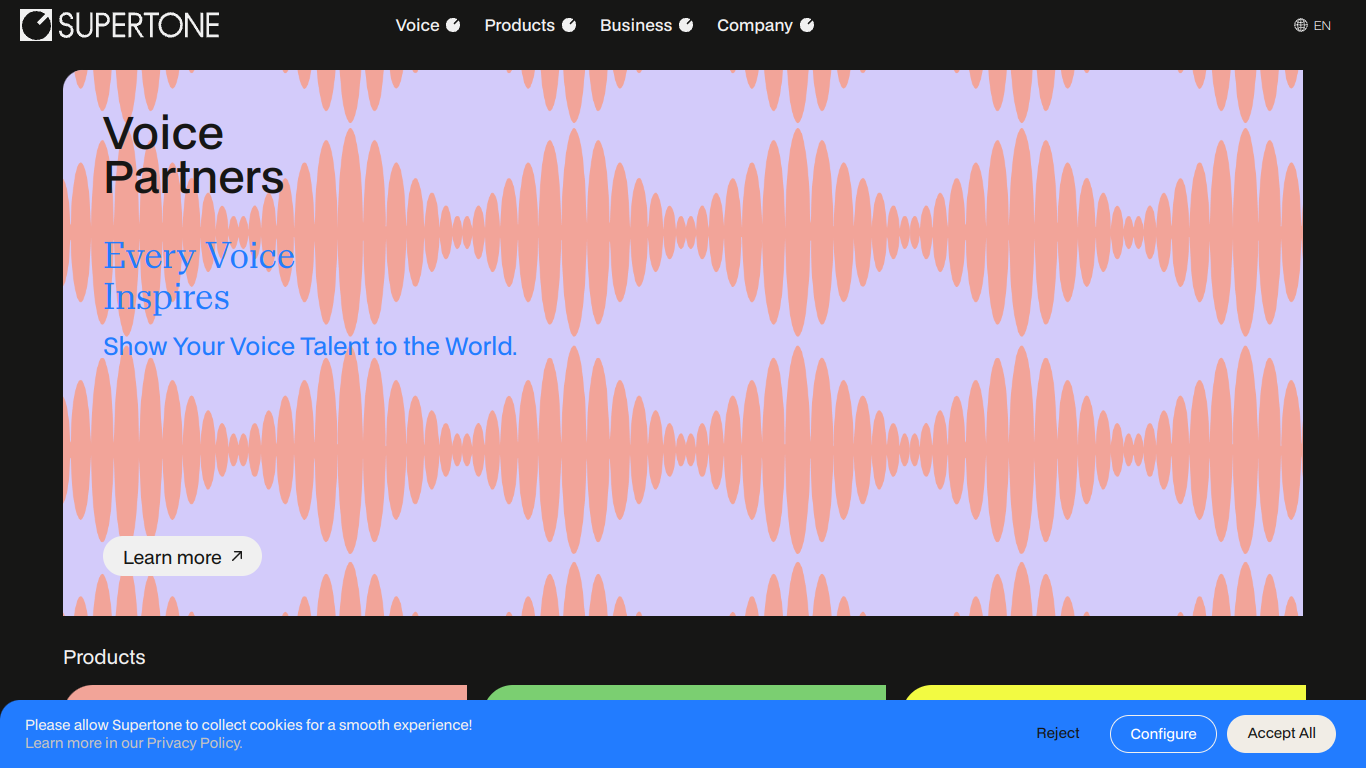Viewport: 1366px width, 768px height.
Task: Click the yellow product card
Action: (x=1104, y=692)
